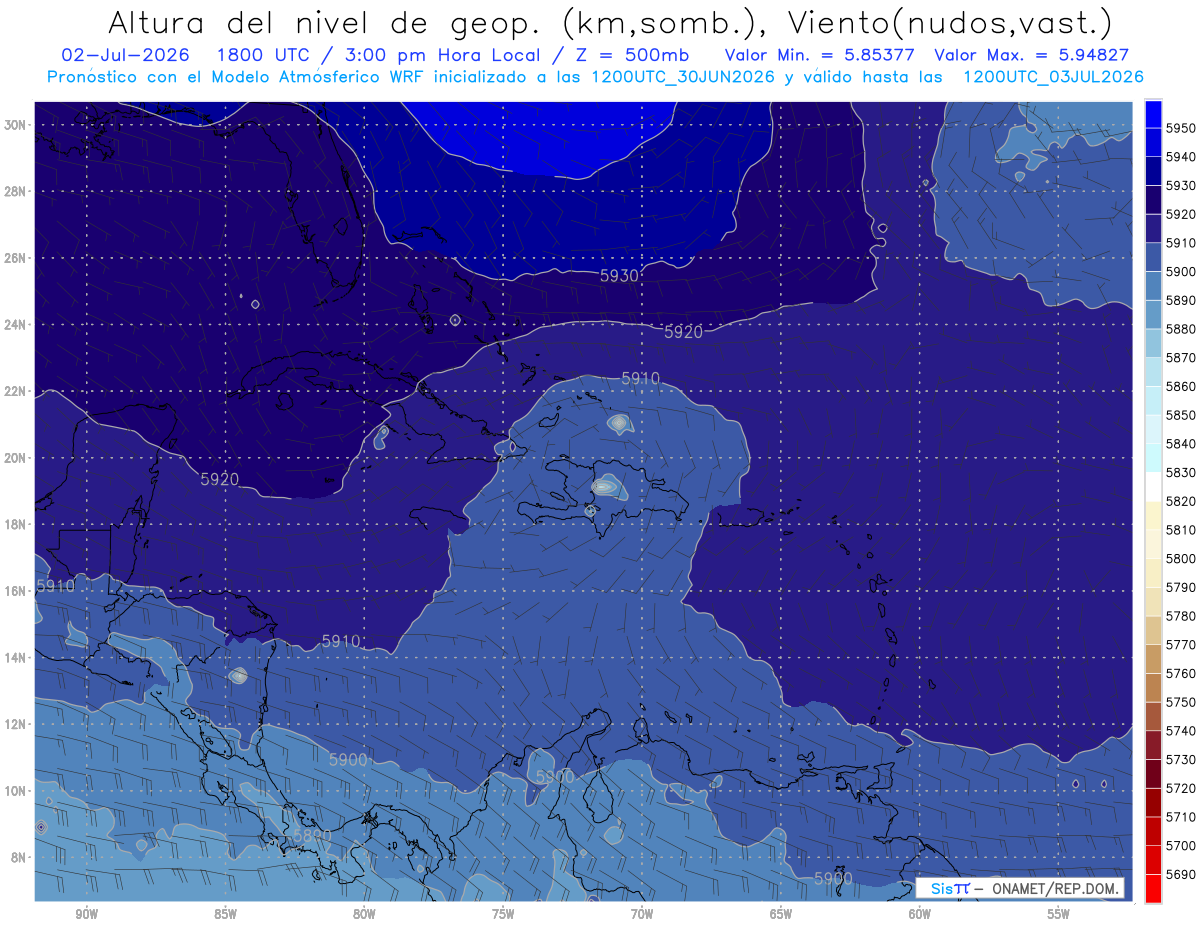Viewport: 1200px width, 927px height.
Task: Click the 65W longitude axis label
Action: pyautogui.click(x=781, y=914)
